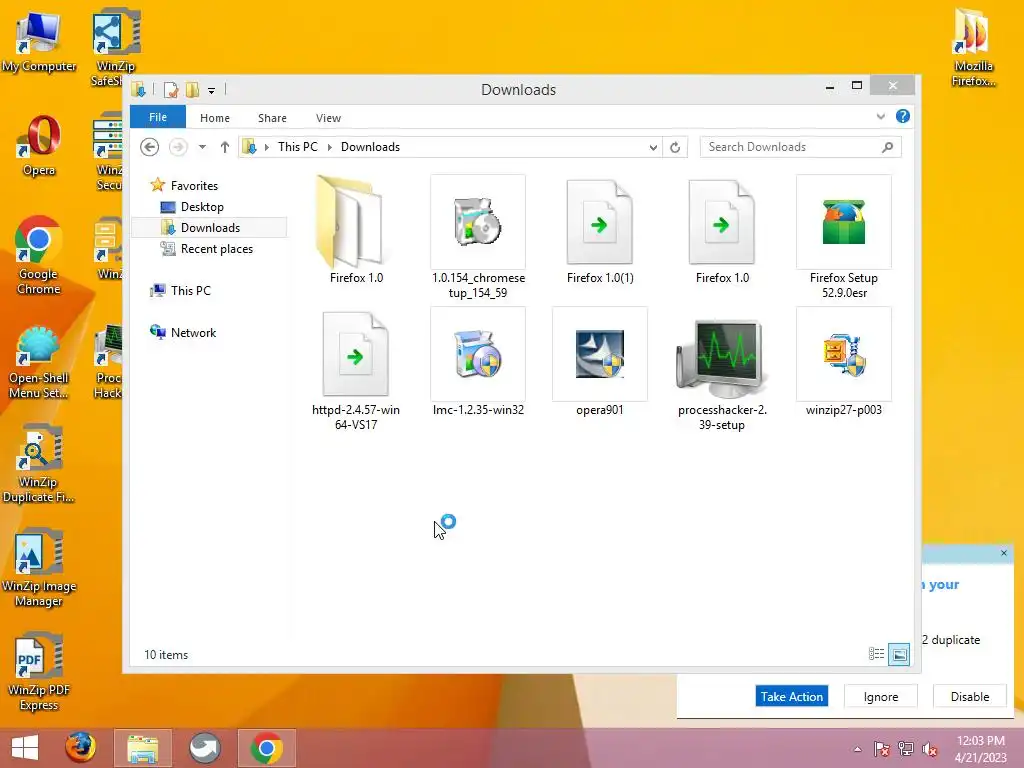Open Explorer help question mark

(x=903, y=116)
